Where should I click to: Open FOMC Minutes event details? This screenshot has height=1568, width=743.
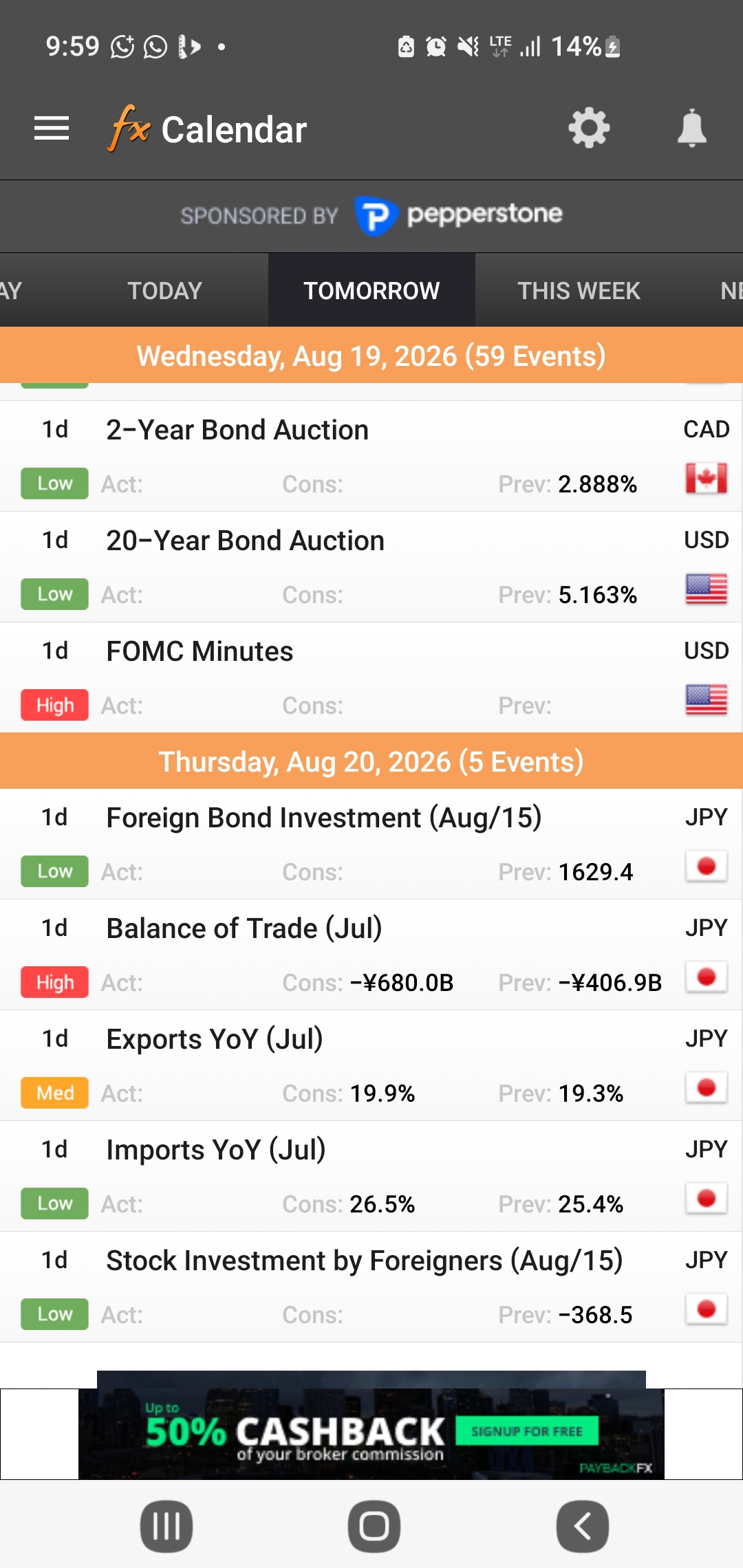(371, 678)
